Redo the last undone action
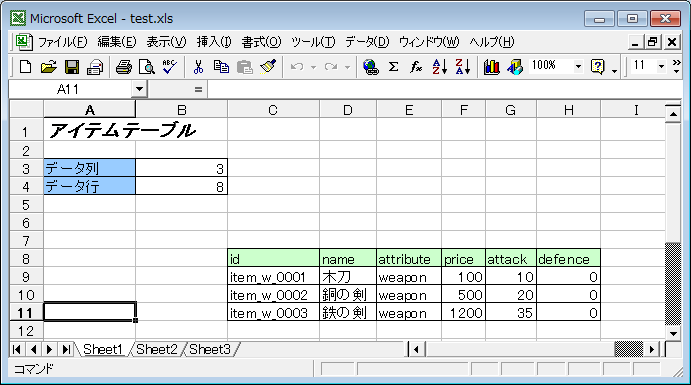 pos(331,67)
